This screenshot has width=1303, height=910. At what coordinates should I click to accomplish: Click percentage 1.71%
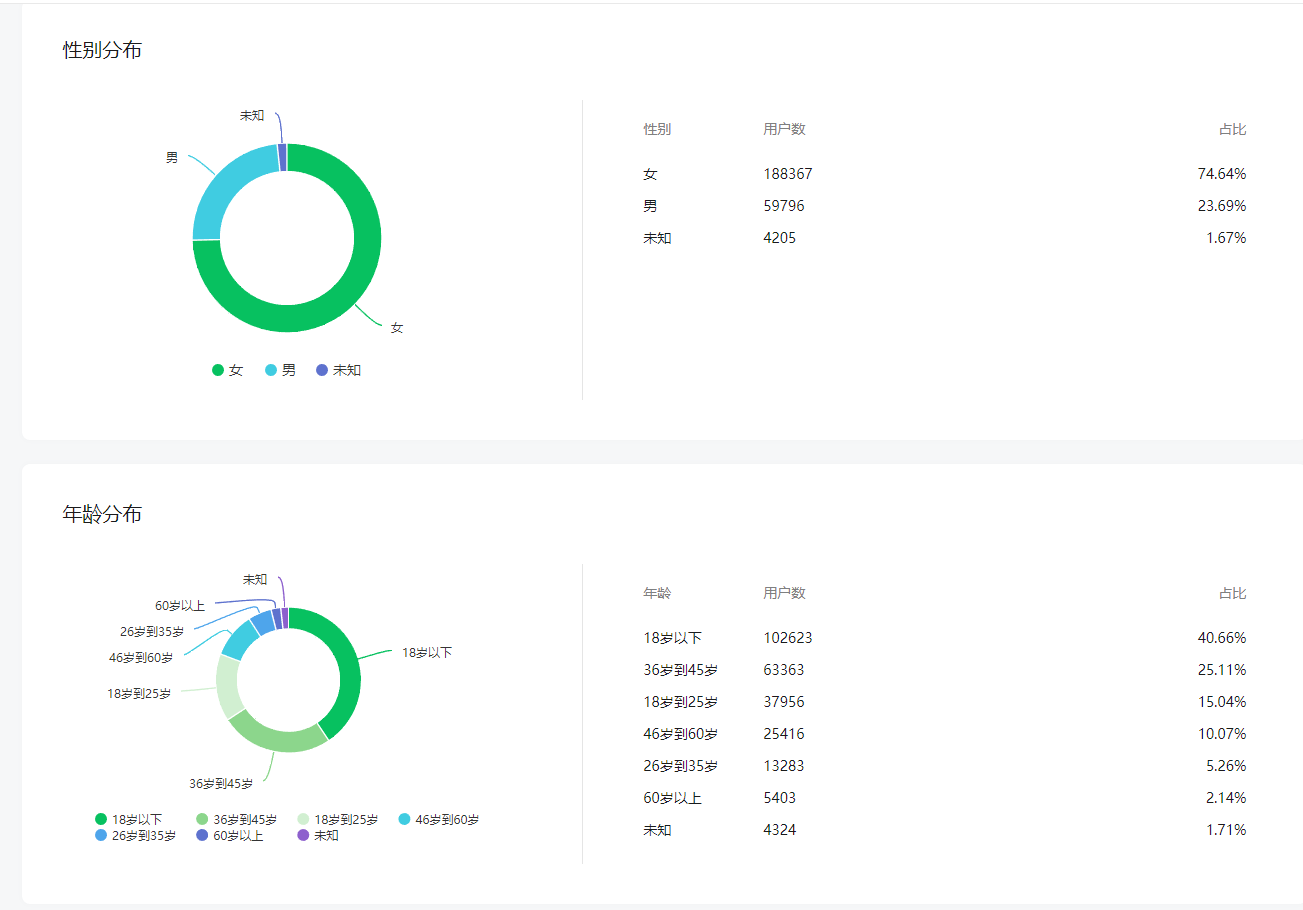tap(1226, 830)
